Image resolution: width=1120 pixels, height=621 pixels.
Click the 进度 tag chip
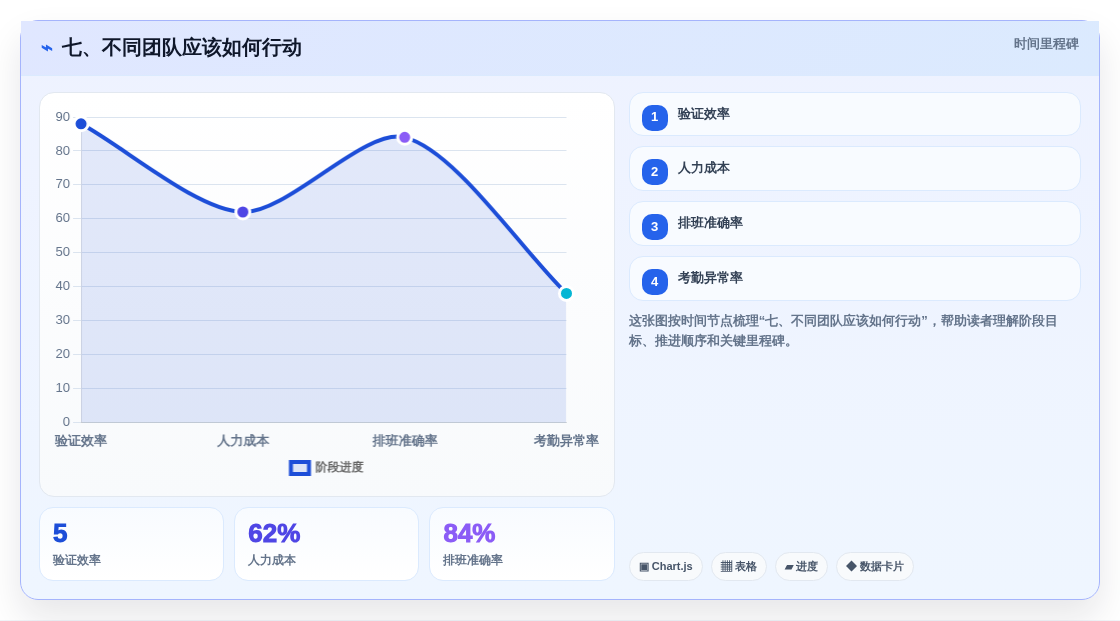[x=801, y=567]
